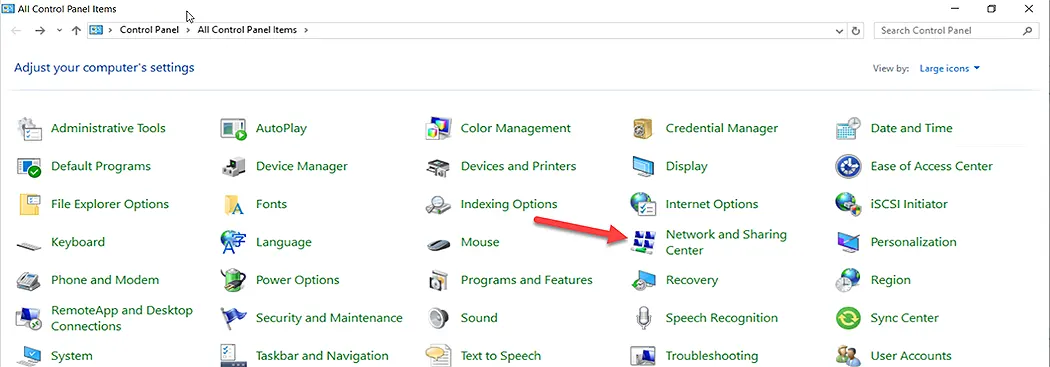Open the Text to Speech link
Viewport: 1050px width, 367px height.
[501, 356]
